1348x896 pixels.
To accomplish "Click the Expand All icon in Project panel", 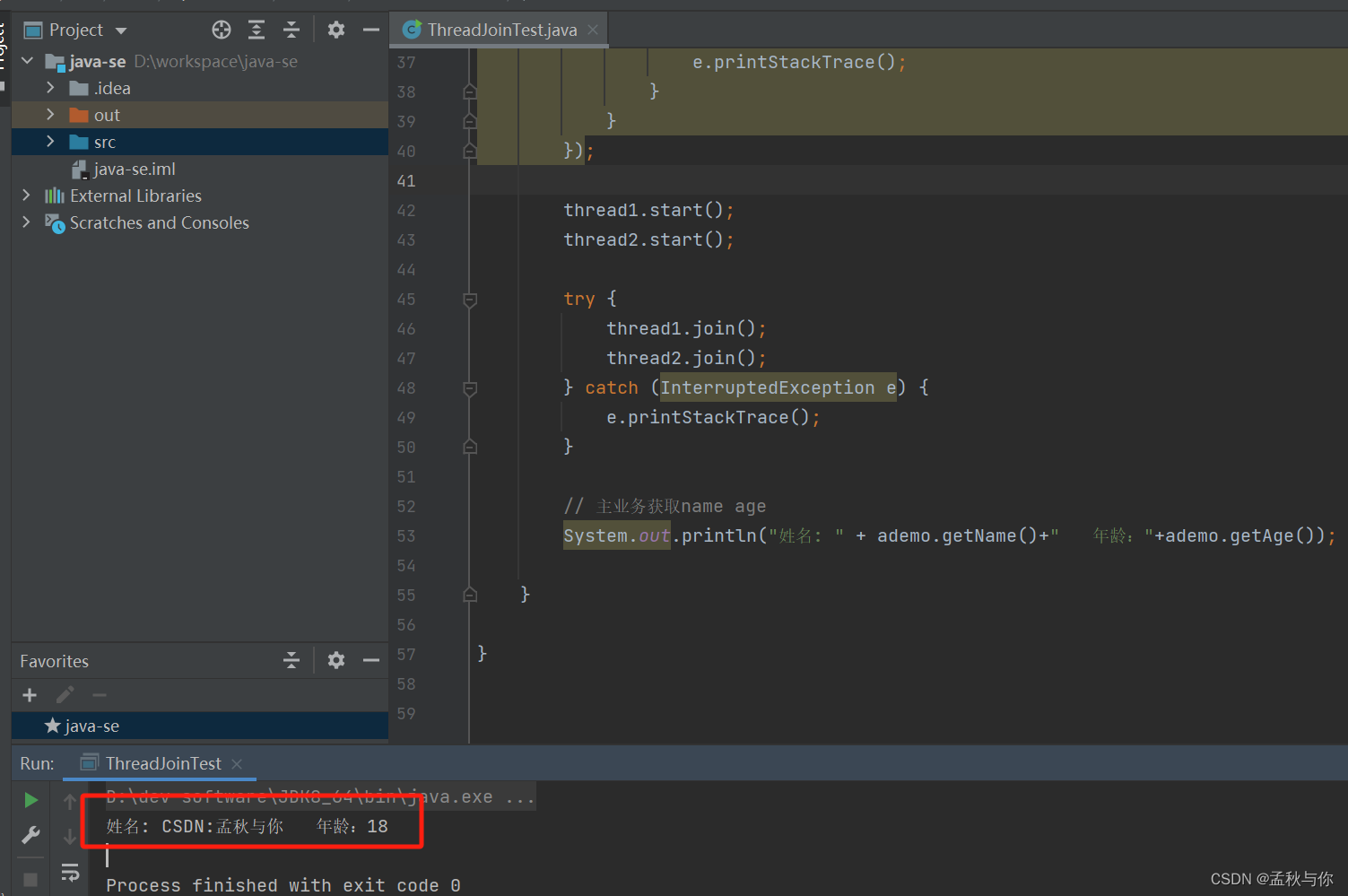I will tap(257, 30).
